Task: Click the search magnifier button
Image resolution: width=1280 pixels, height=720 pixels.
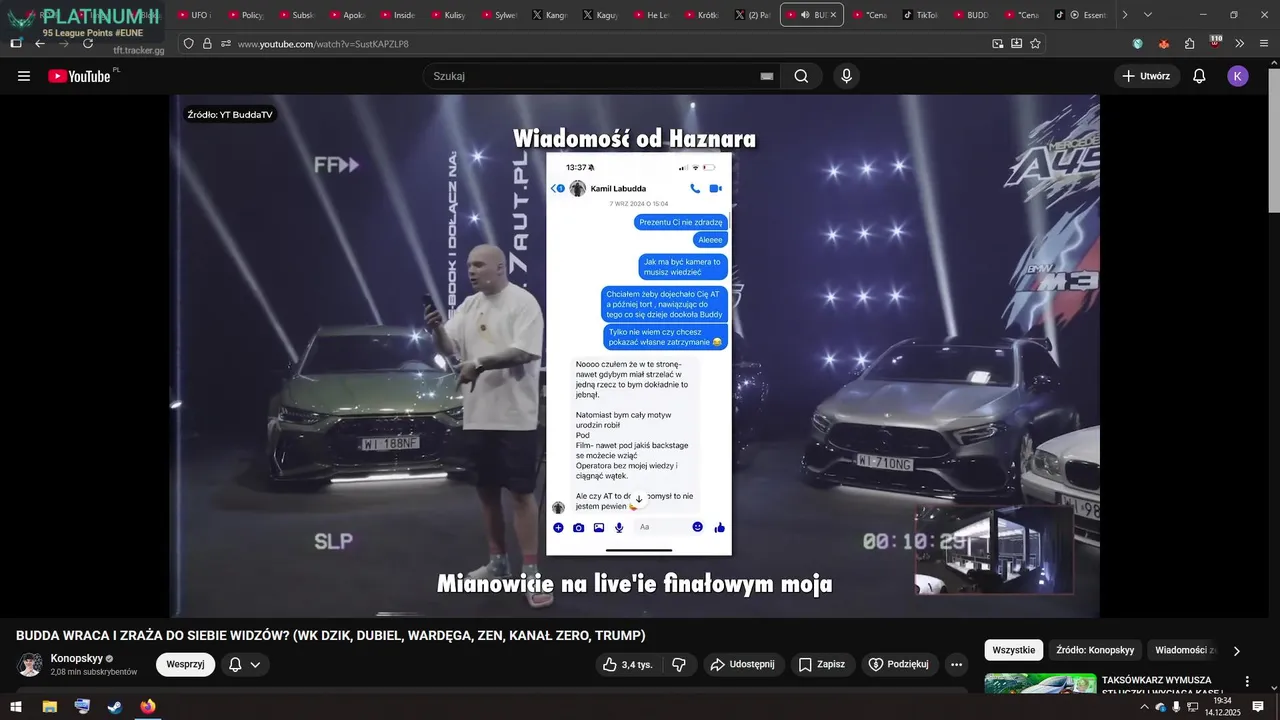Action: pyautogui.click(x=801, y=76)
